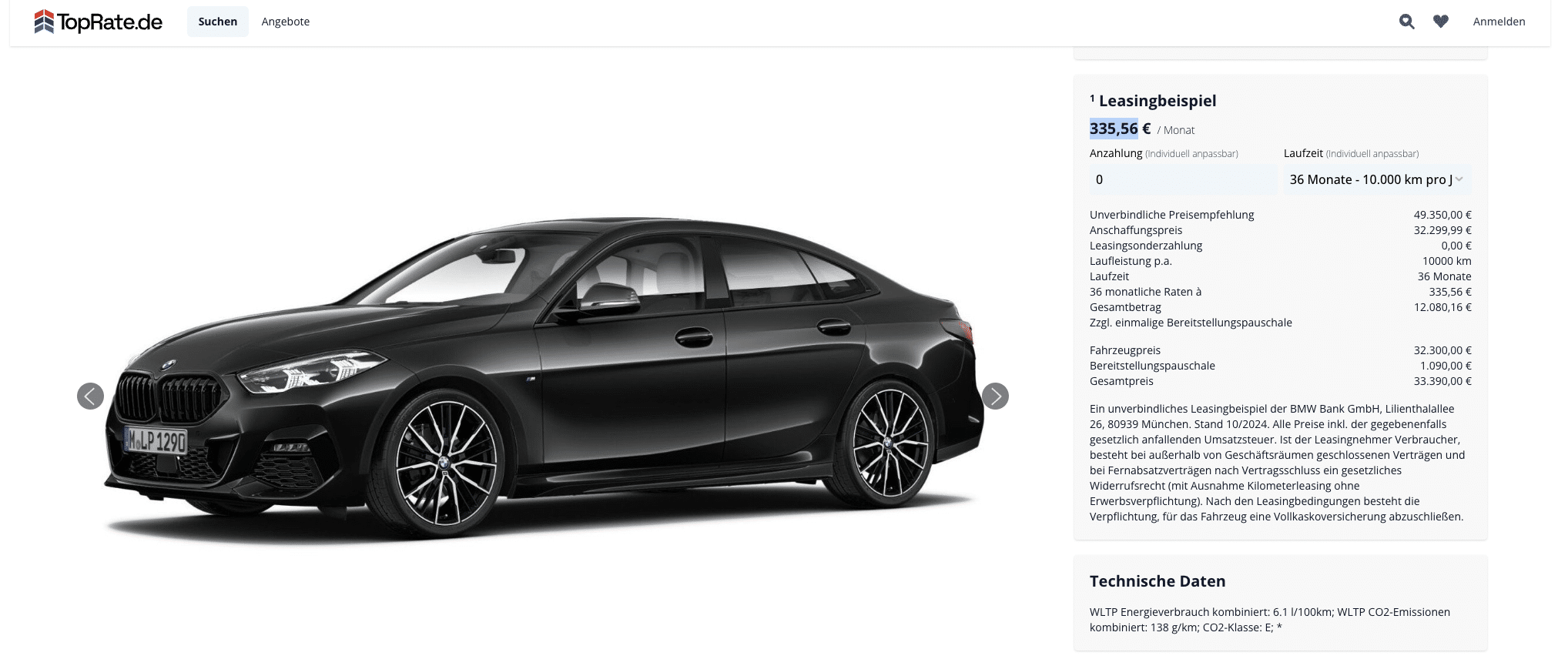
Task: Open favorites via the heart icon
Action: coord(1440,22)
